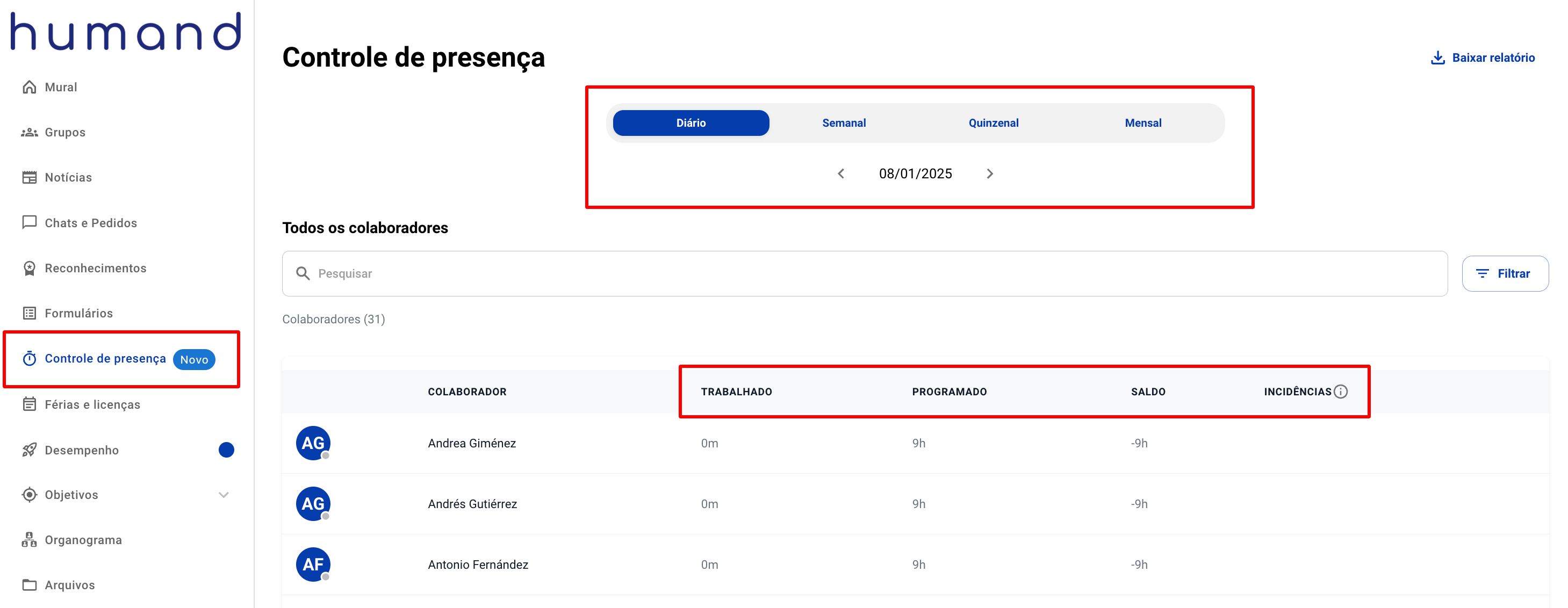Image resolution: width=1568 pixels, height=608 pixels.
Task: Open Andrés Gutiérrez's row
Action: [x=916, y=504]
